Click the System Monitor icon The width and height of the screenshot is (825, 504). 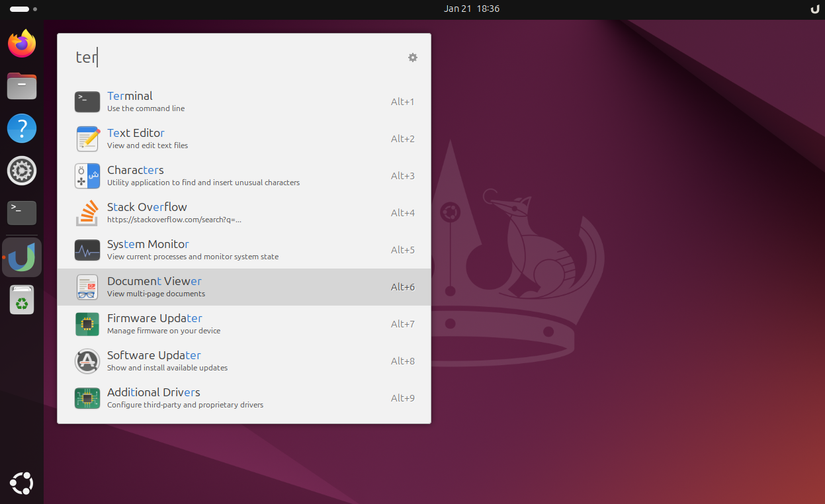click(87, 250)
